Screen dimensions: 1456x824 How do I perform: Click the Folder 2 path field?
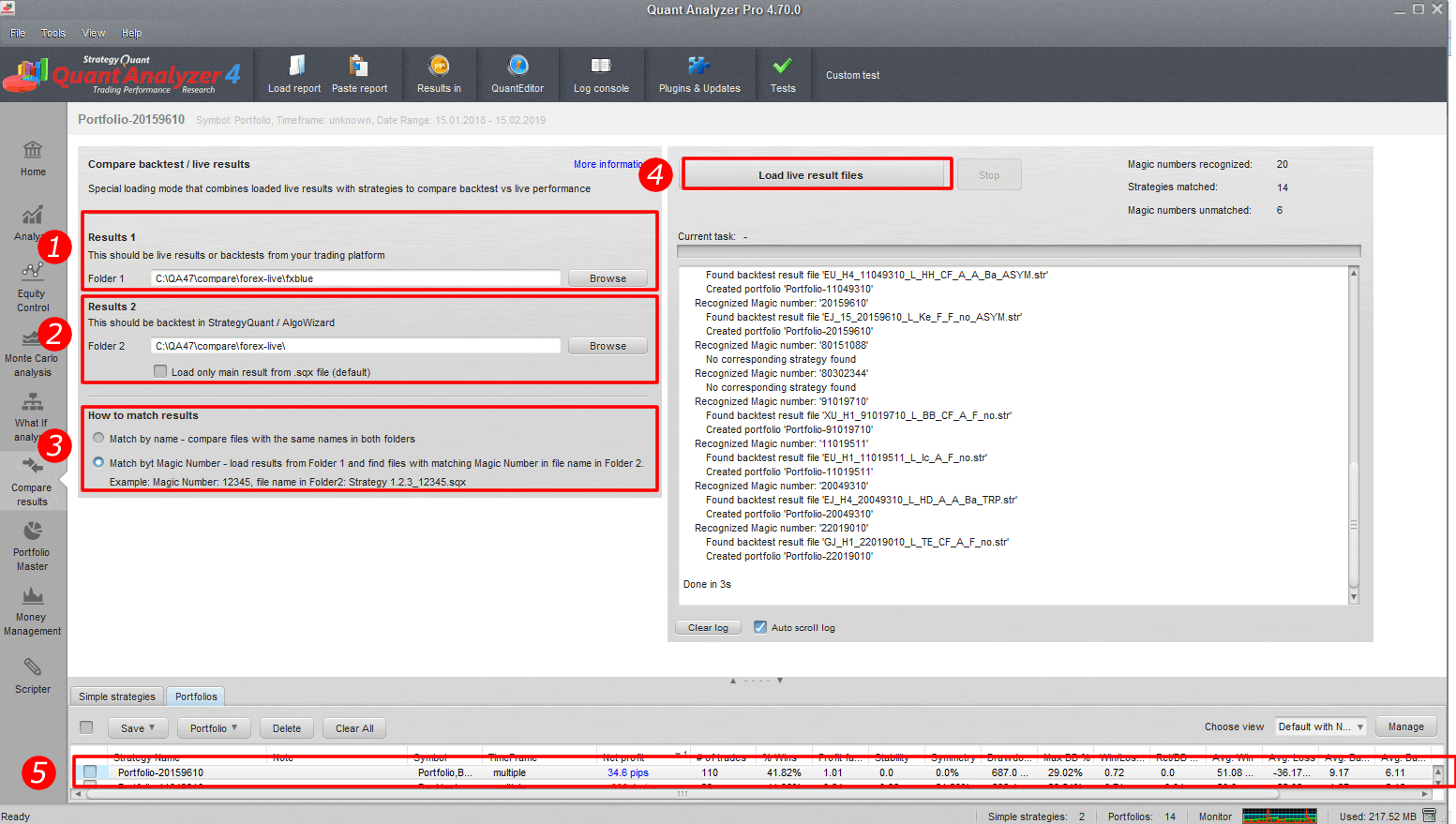(356, 346)
